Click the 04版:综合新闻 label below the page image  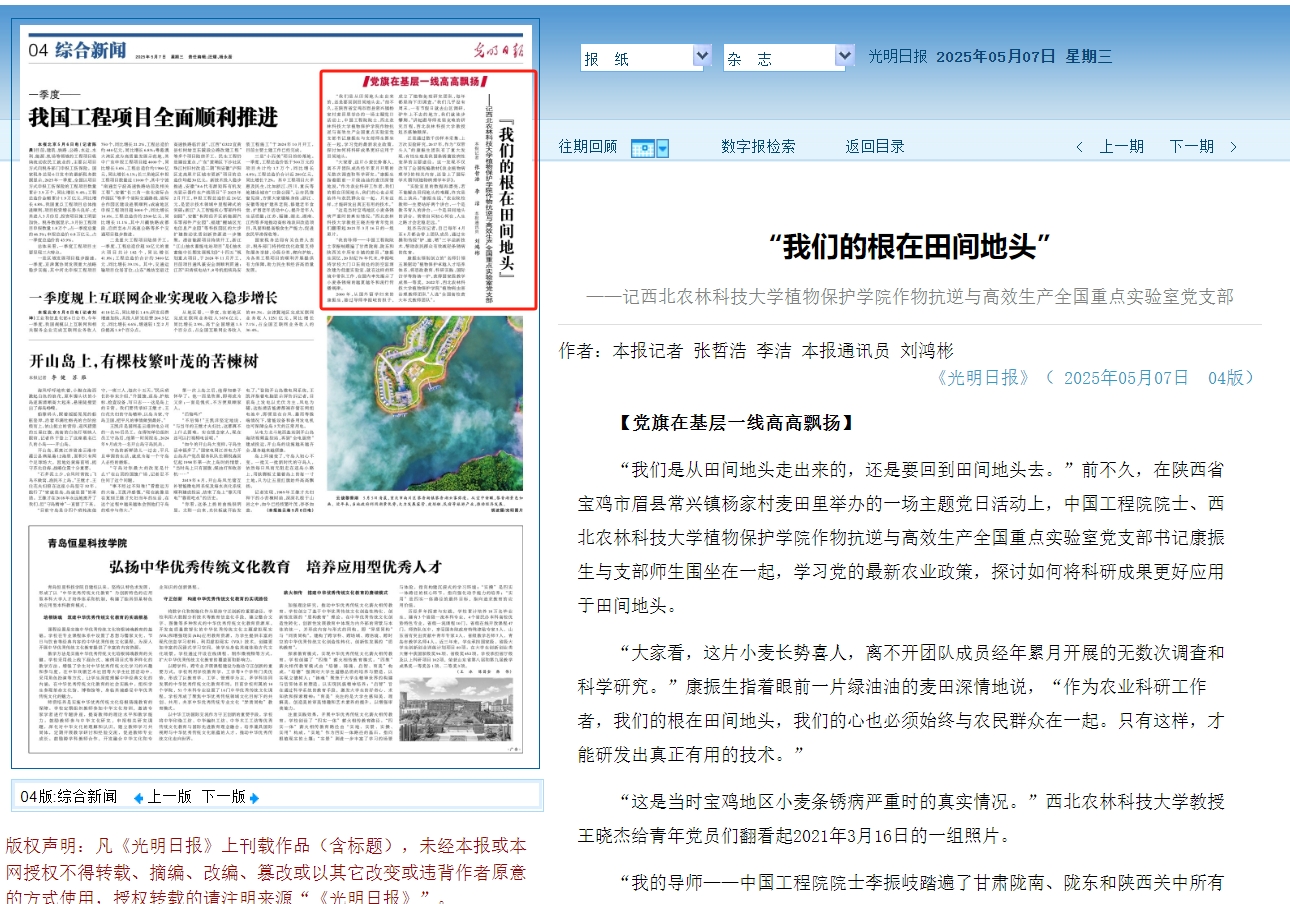[x=68, y=797]
